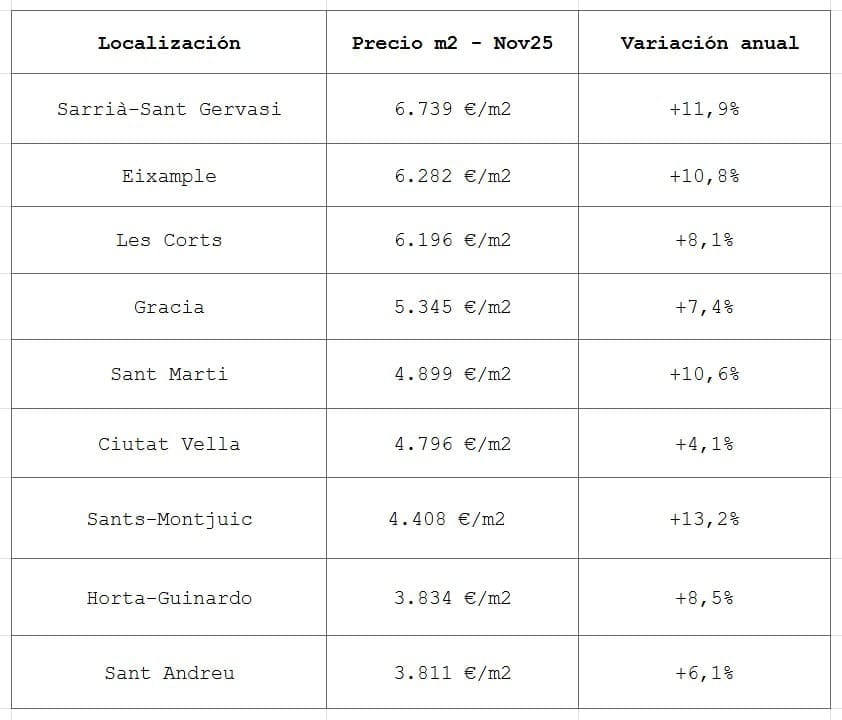Click the Horta-Guinardo cell
The image size is (842, 720).
tap(169, 598)
